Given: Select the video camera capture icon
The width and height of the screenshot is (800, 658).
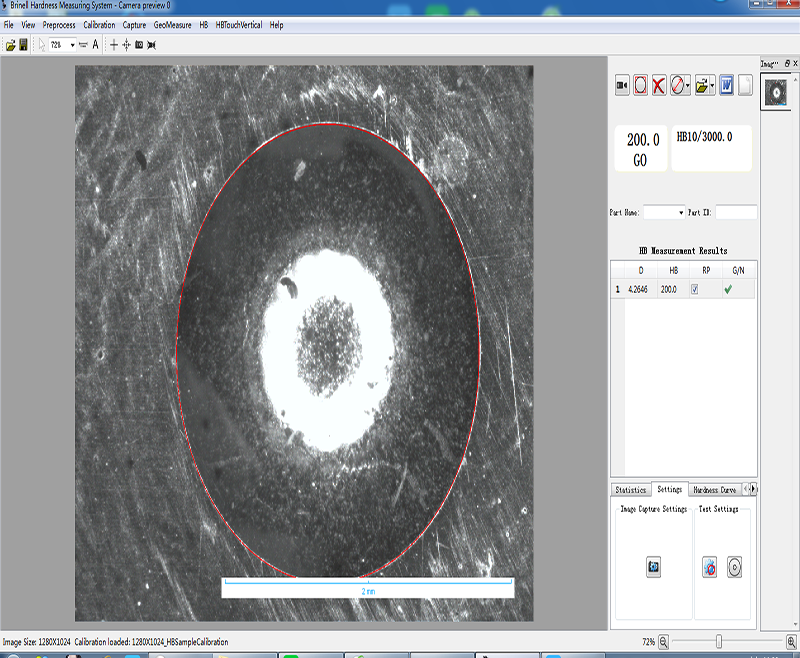Looking at the screenshot, I should [x=623, y=86].
